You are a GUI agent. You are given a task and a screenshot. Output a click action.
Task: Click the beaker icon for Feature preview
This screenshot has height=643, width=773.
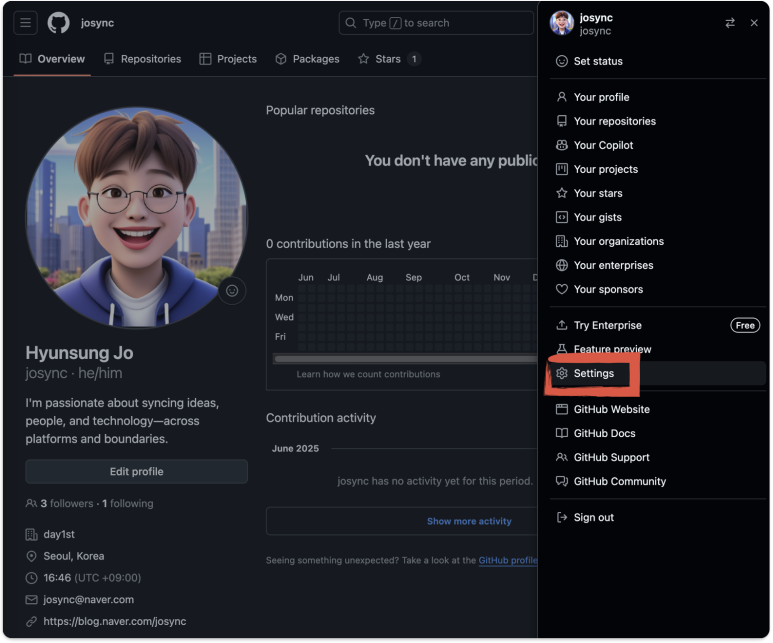tap(562, 349)
